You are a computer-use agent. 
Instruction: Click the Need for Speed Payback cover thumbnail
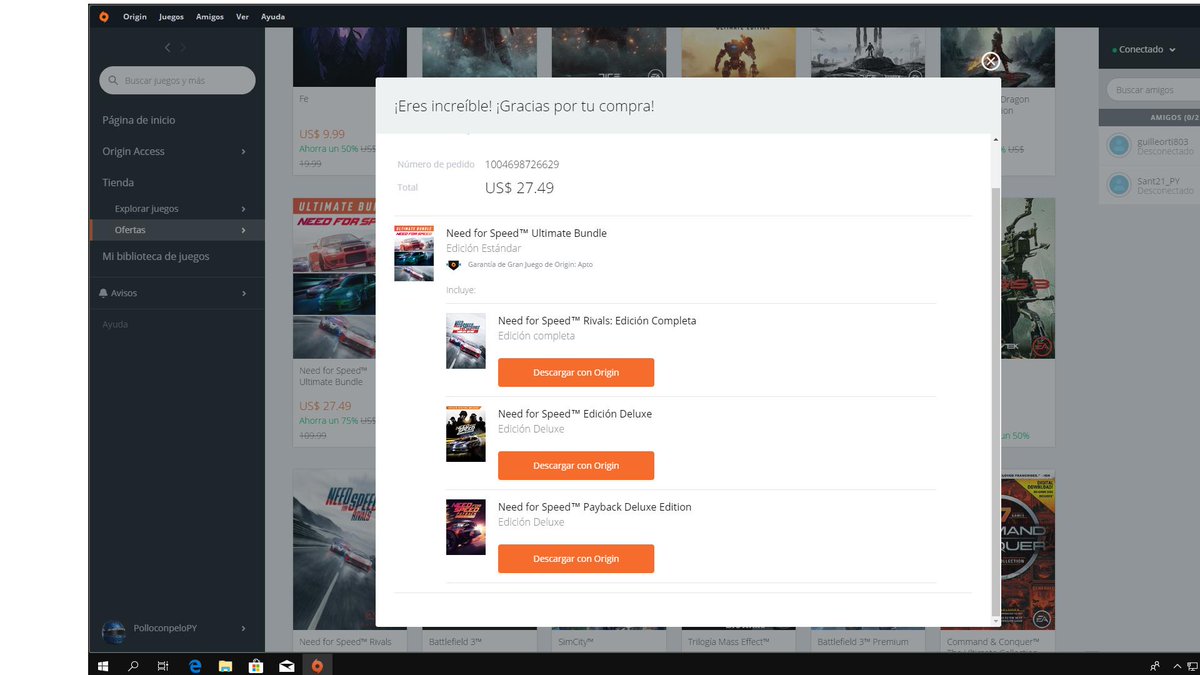point(466,527)
